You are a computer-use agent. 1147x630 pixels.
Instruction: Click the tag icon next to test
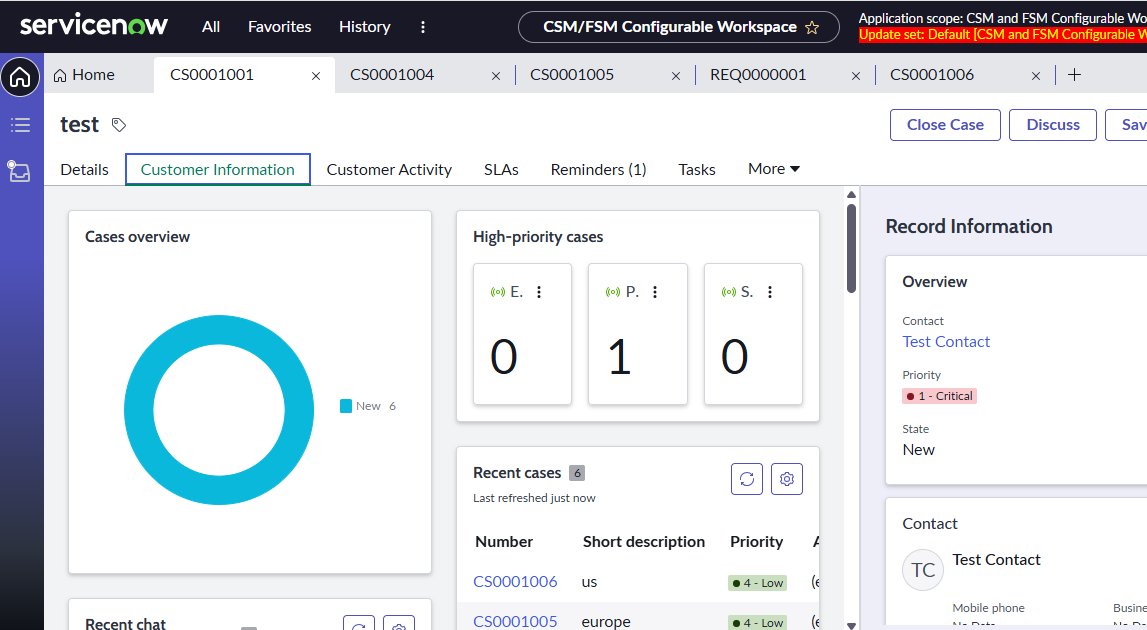[x=119, y=125]
